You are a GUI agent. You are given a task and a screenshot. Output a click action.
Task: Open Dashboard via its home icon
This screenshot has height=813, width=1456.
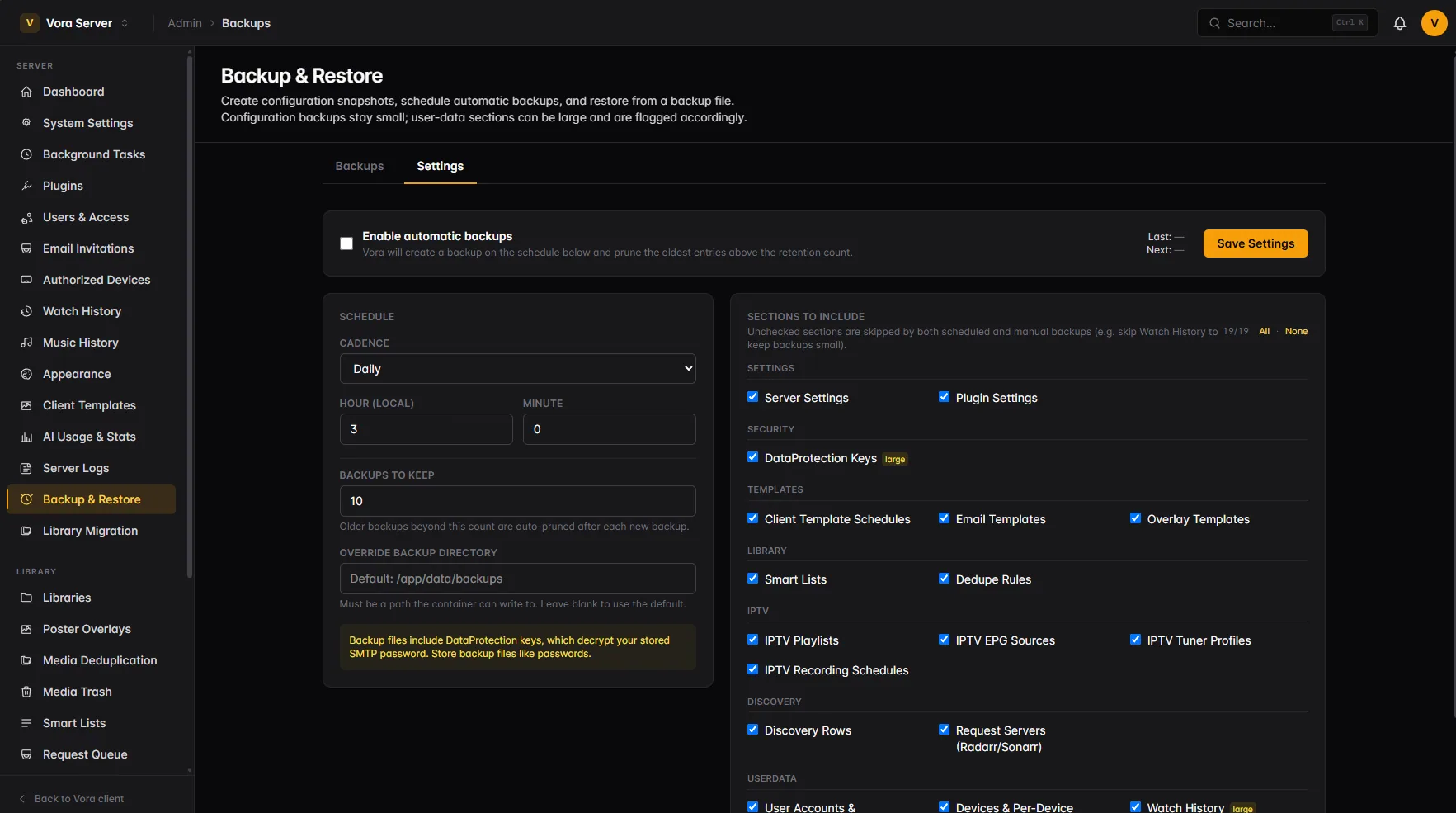(26, 92)
